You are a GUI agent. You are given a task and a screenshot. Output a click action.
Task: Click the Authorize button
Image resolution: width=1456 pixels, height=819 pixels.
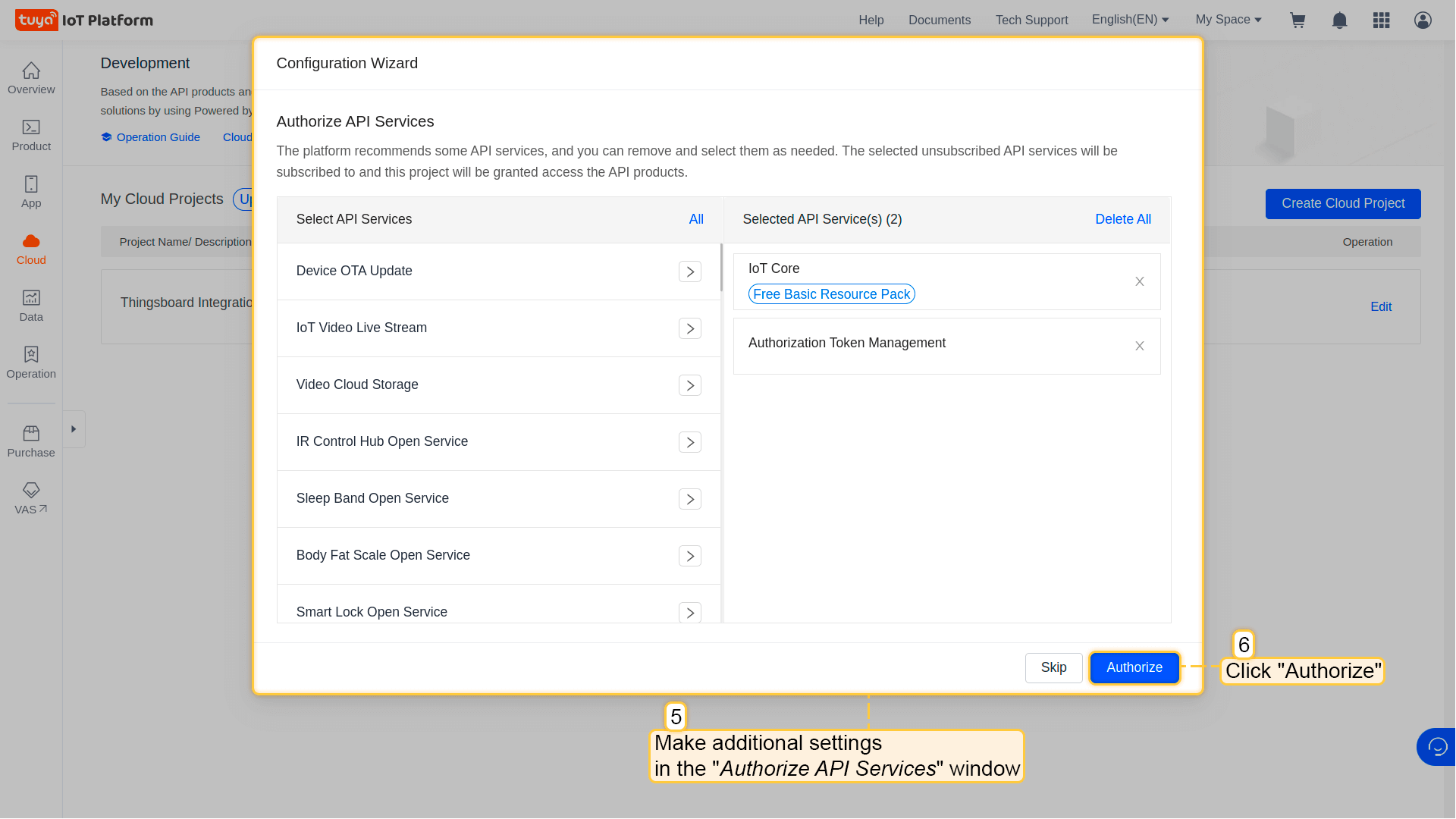click(x=1134, y=667)
